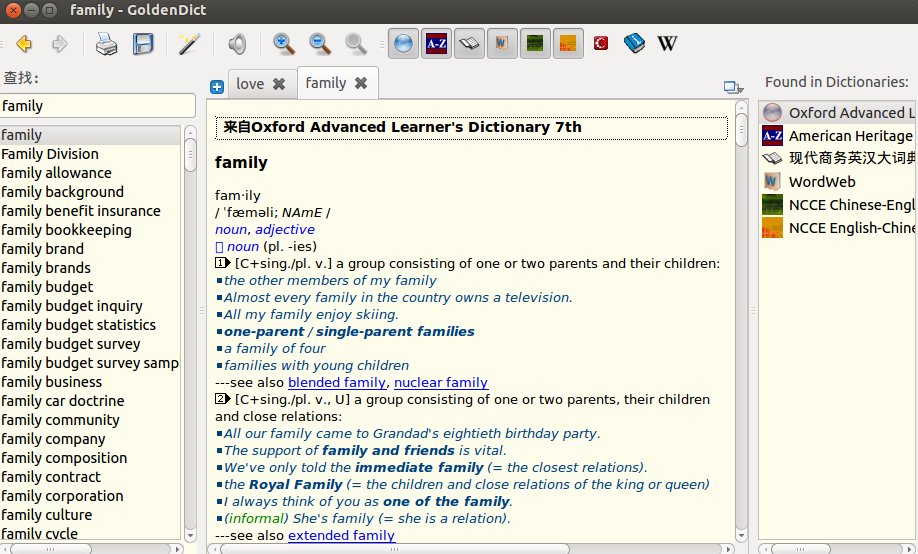Toggle the orange NCCE English-Chinese toolbar button
The height and width of the screenshot is (554, 918).
point(568,43)
